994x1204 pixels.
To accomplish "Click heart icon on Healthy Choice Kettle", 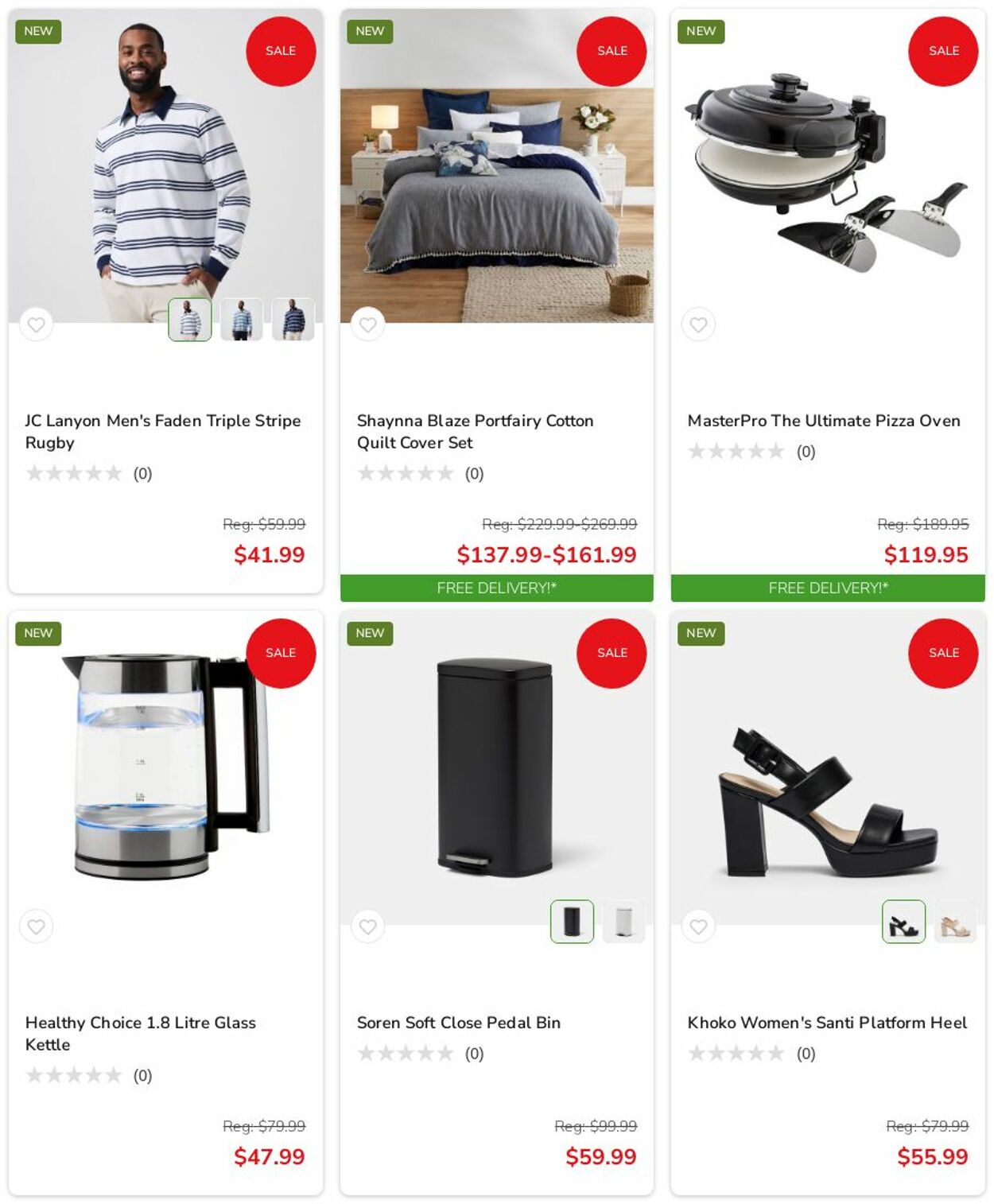I will 36,926.
